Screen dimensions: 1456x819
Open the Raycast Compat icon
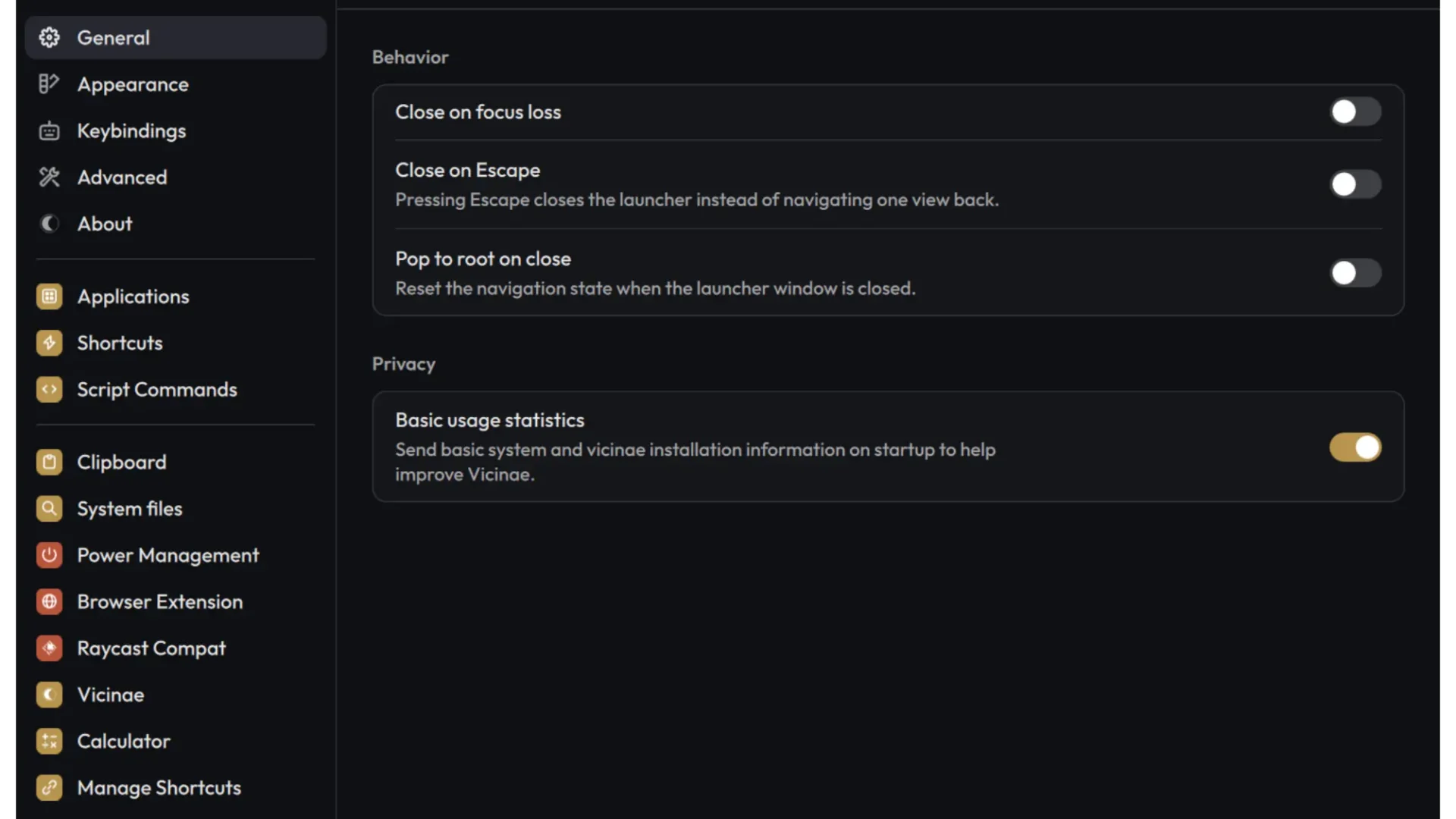49,648
